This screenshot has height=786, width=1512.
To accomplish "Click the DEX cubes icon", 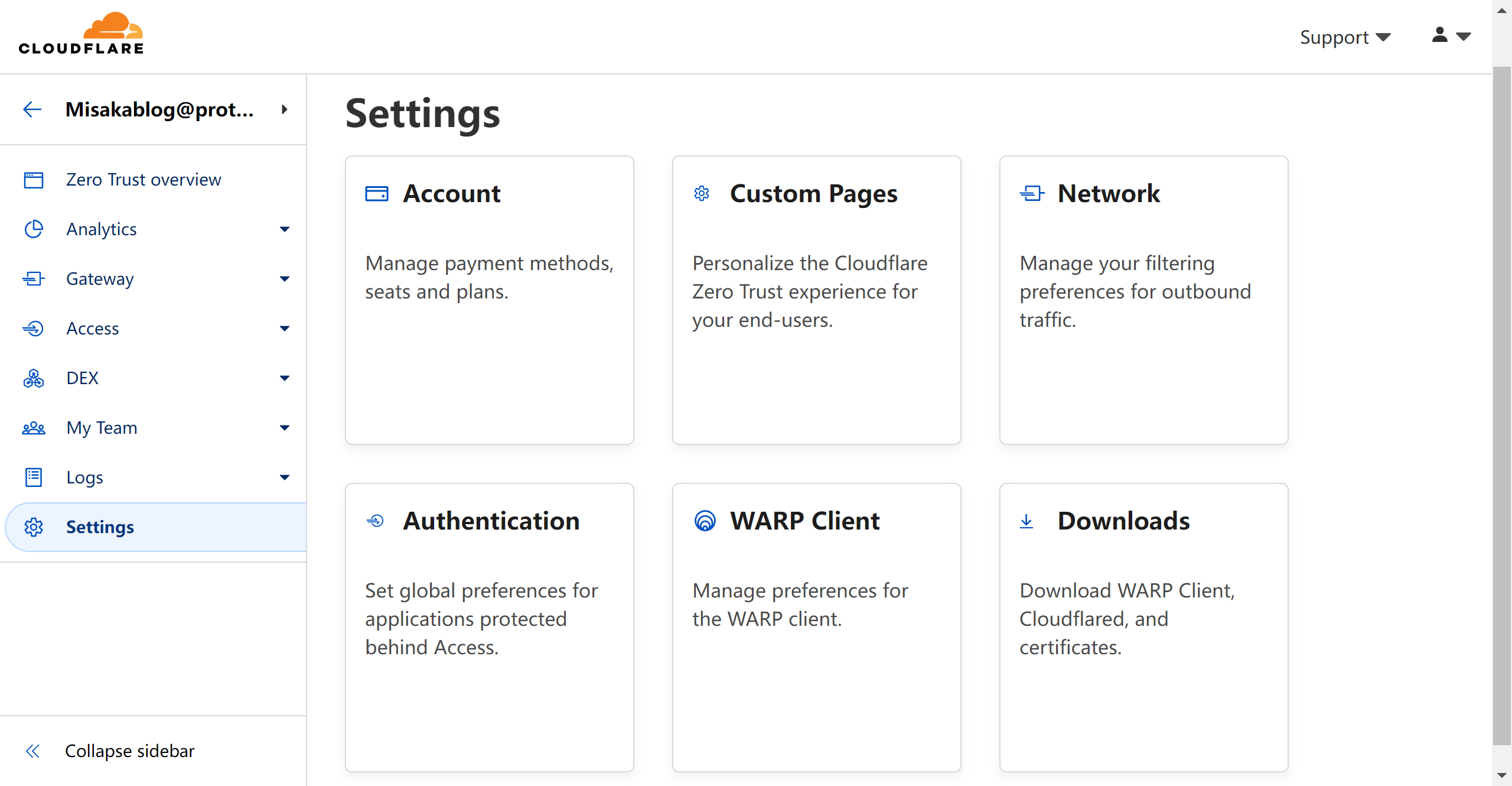I will pyautogui.click(x=34, y=378).
